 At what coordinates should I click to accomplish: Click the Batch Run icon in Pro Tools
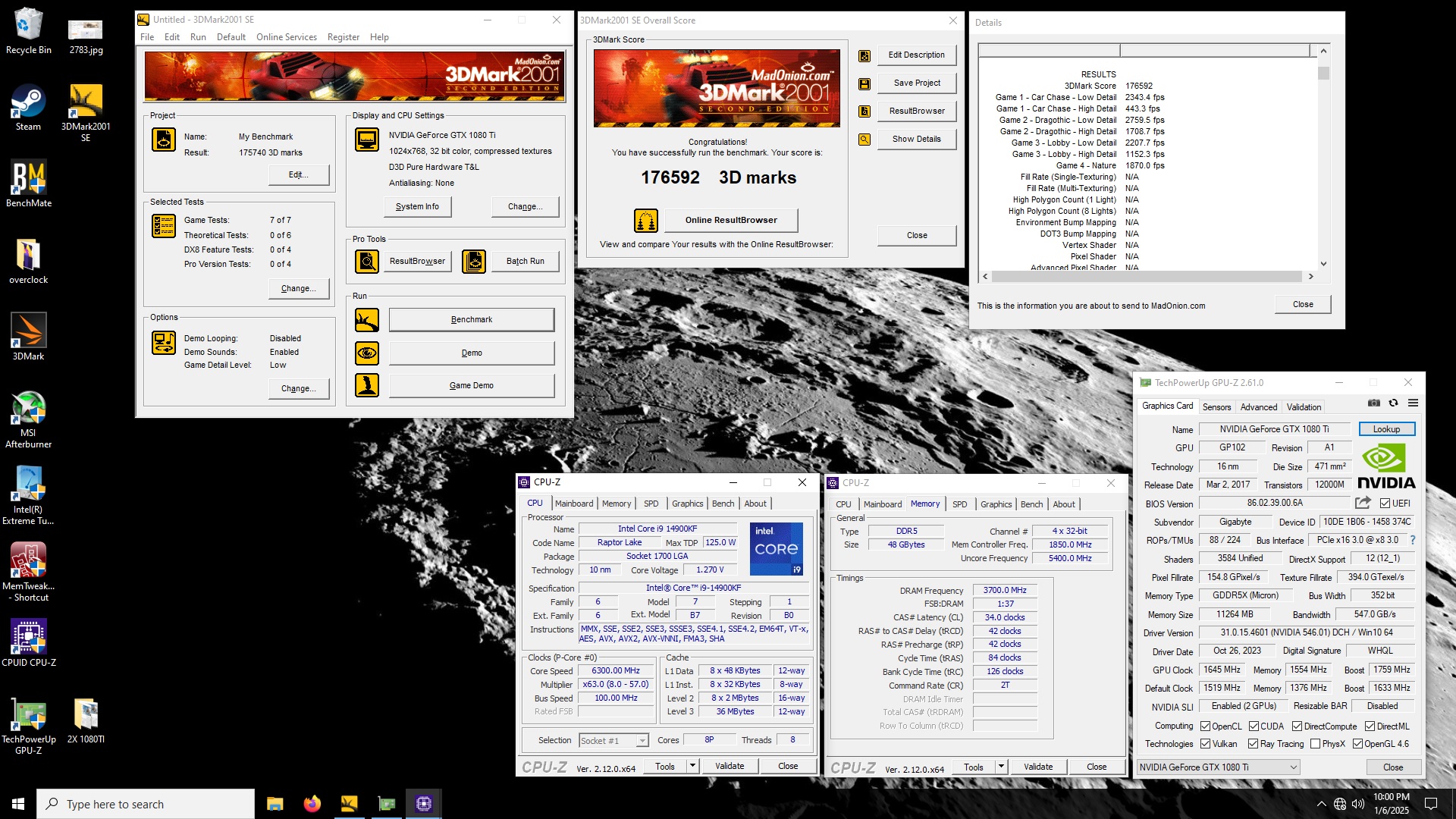click(x=474, y=262)
